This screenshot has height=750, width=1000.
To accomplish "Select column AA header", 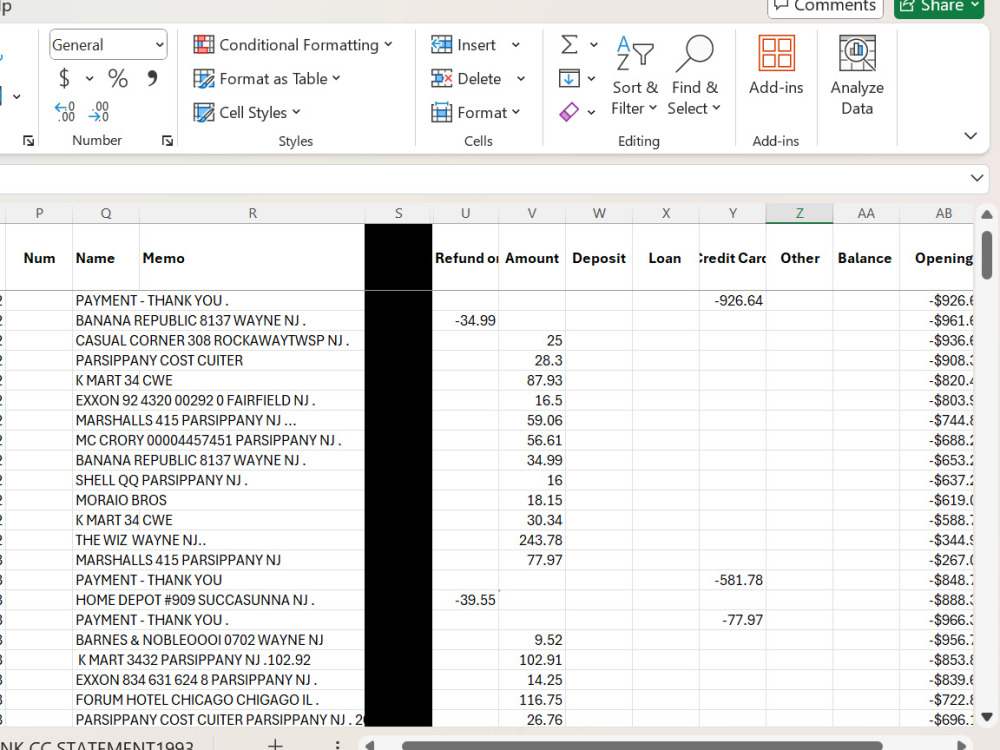I will point(866,214).
